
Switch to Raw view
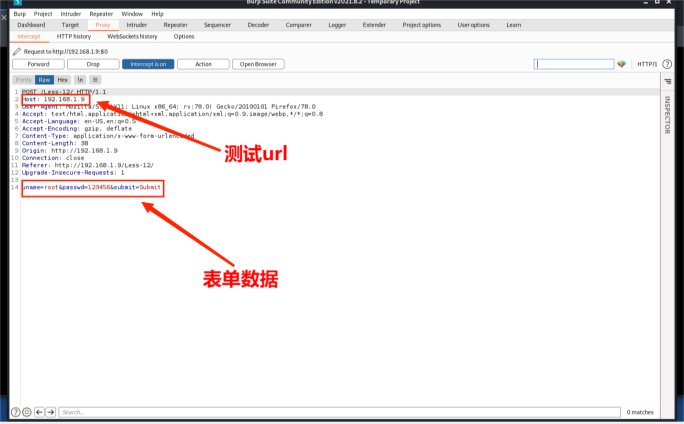pos(44,80)
